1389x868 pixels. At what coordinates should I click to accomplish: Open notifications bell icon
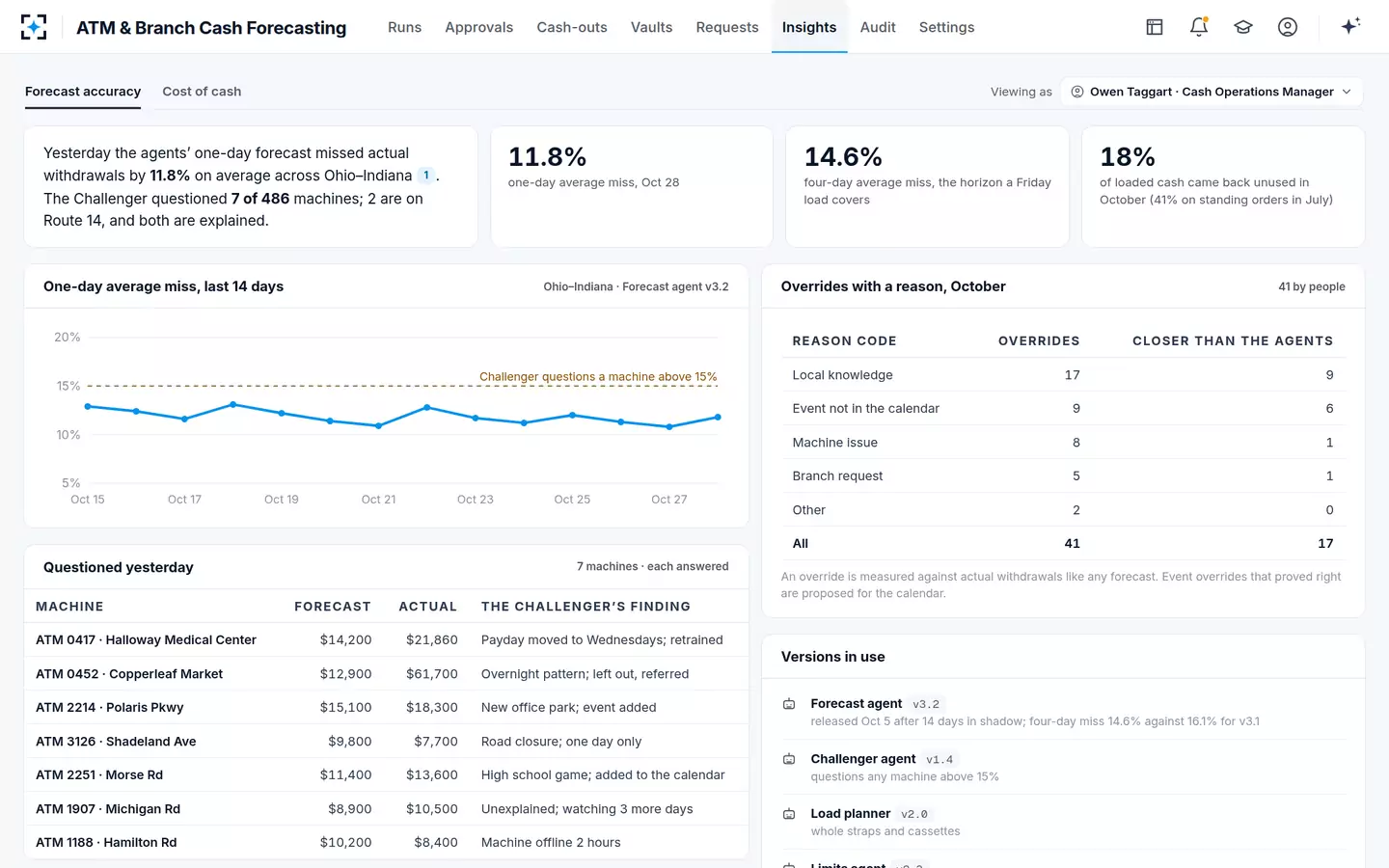point(1199,27)
